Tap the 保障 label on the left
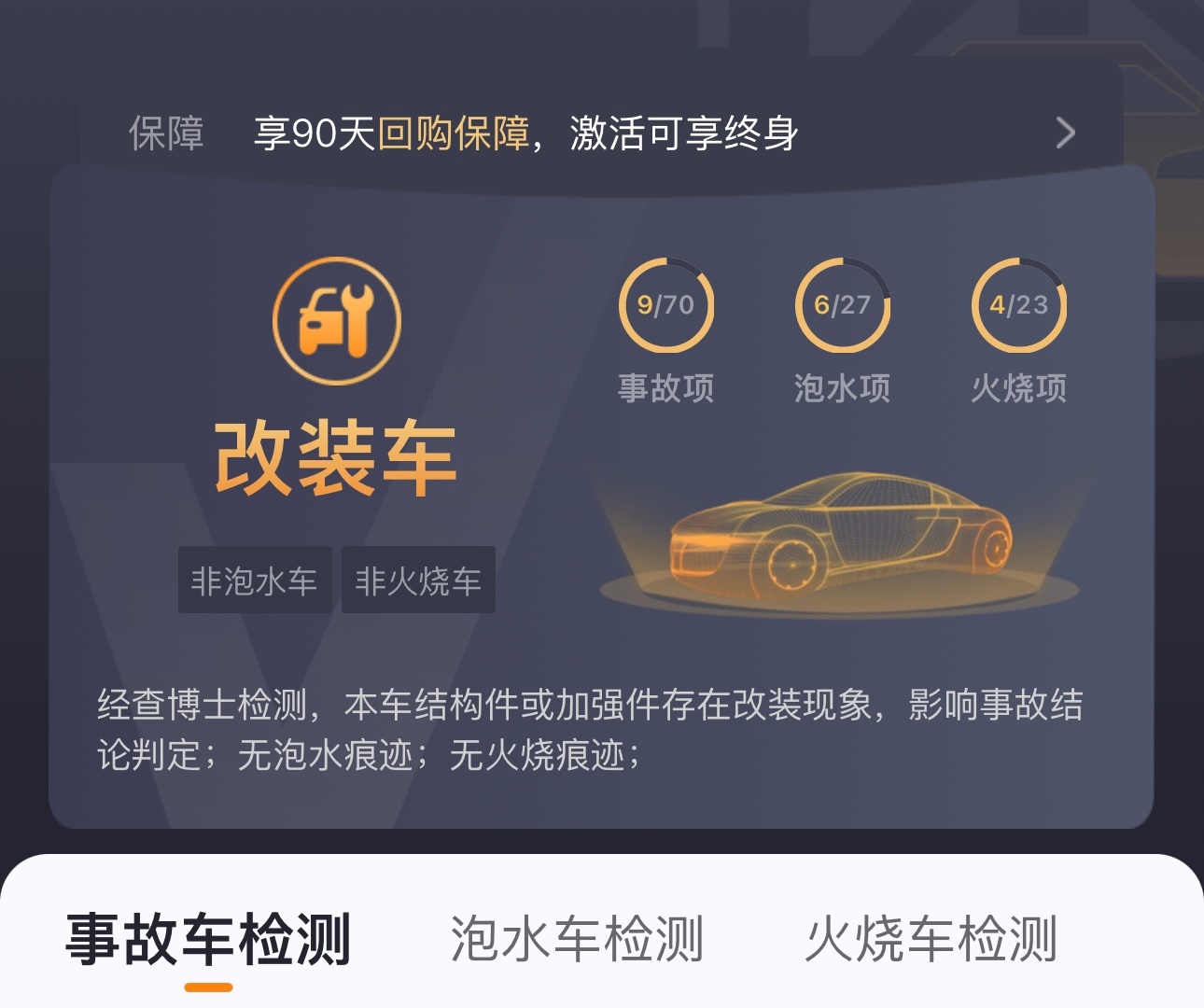The height and width of the screenshot is (1008, 1204). pos(166,133)
